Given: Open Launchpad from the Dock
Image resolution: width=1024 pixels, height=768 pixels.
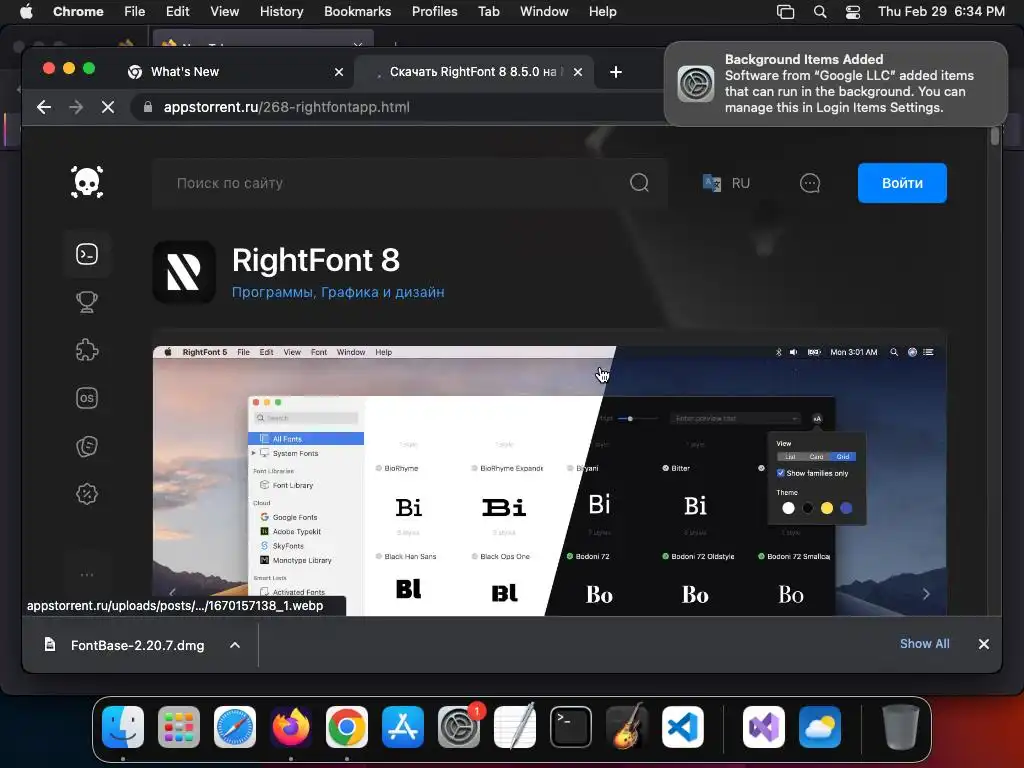Looking at the screenshot, I should pyautogui.click(x=179, y=727).
